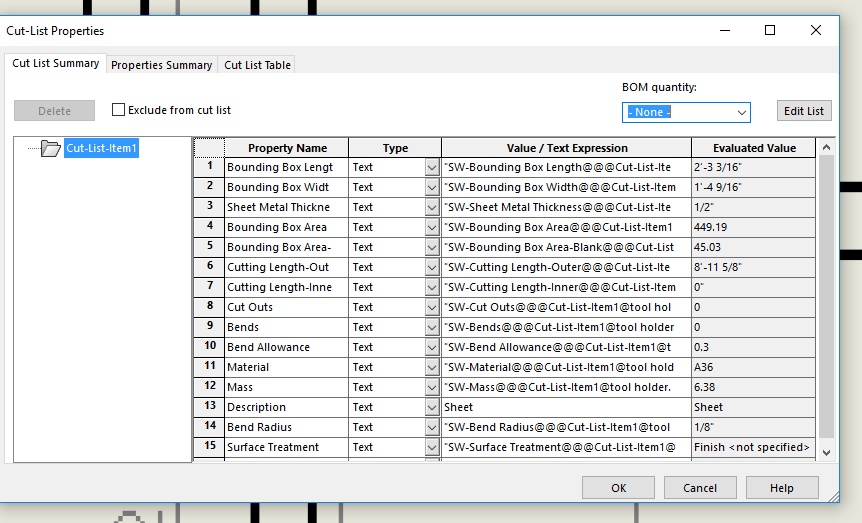Screen dimensions: 862x523
Task: Click the Cancel button
Action: 700,488
